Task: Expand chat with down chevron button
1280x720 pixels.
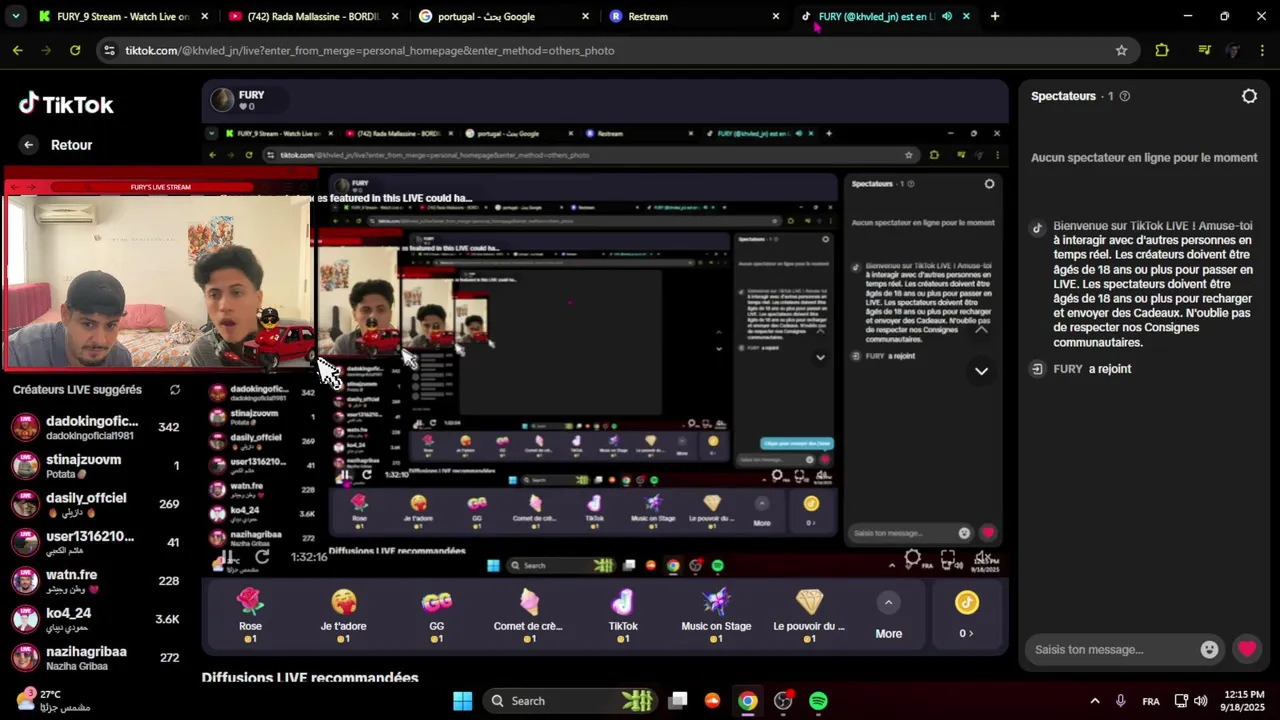Action: coord(981,371)
